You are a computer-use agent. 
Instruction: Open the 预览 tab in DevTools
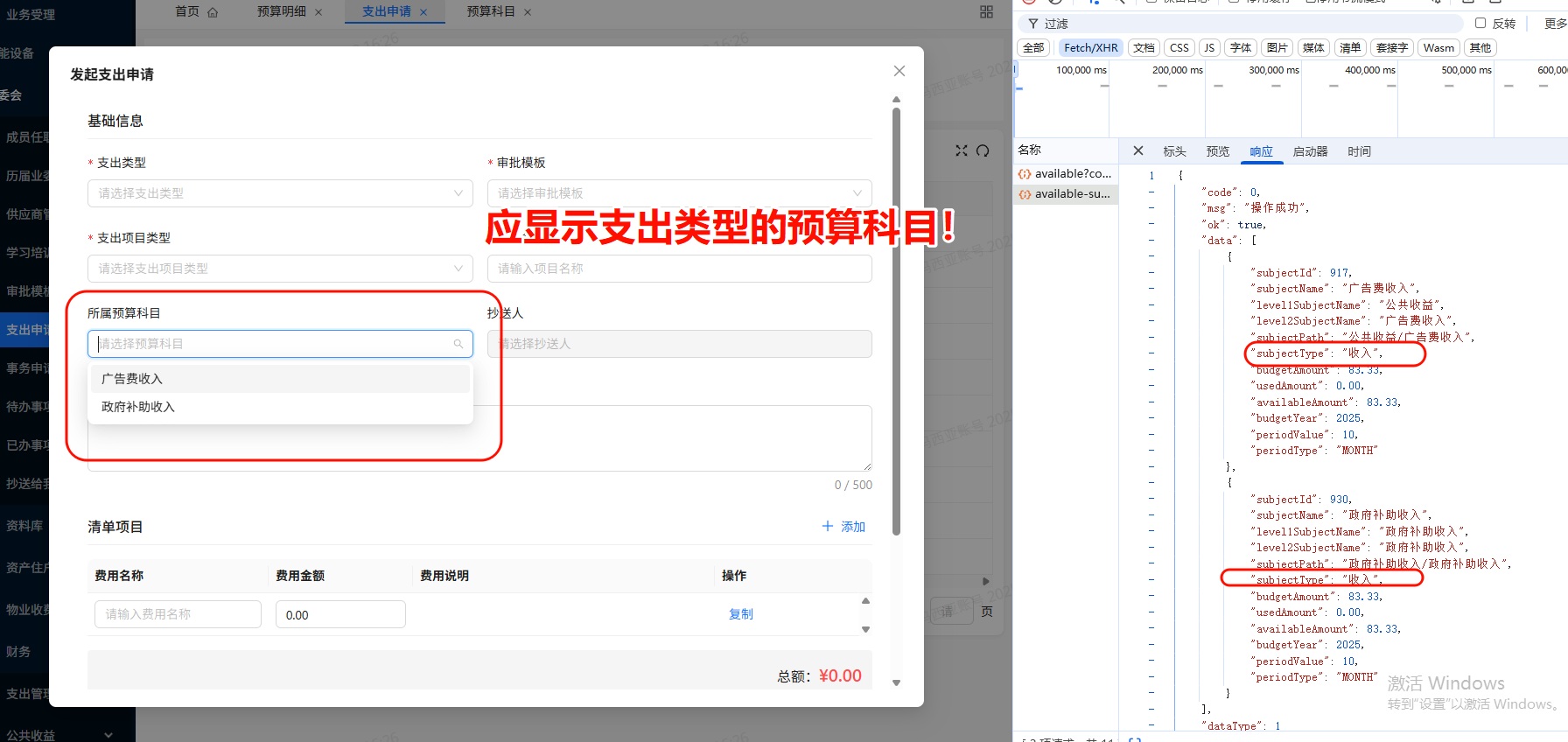click(x=1218, y=151)
